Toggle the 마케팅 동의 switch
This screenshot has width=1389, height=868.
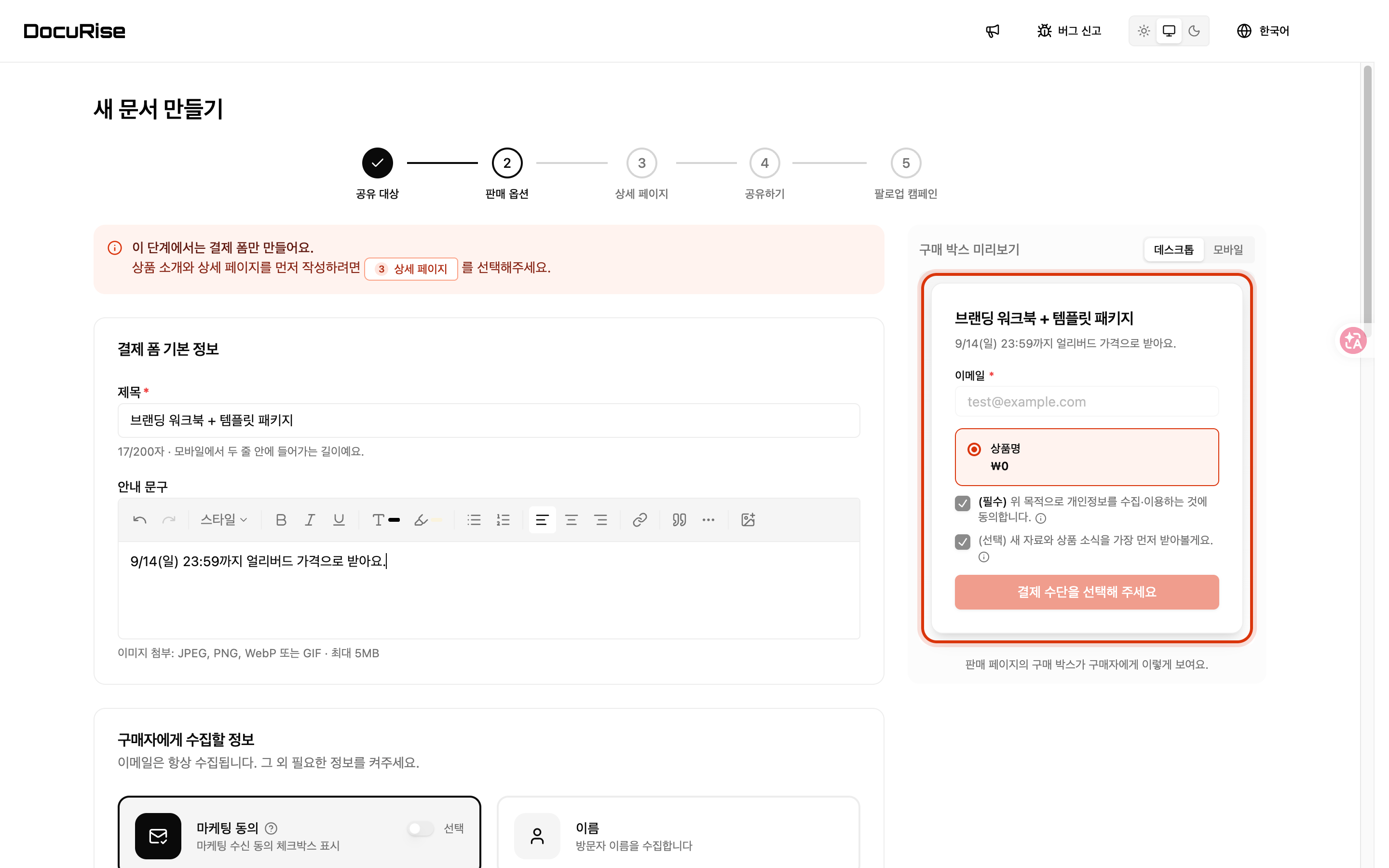[420, 828]
